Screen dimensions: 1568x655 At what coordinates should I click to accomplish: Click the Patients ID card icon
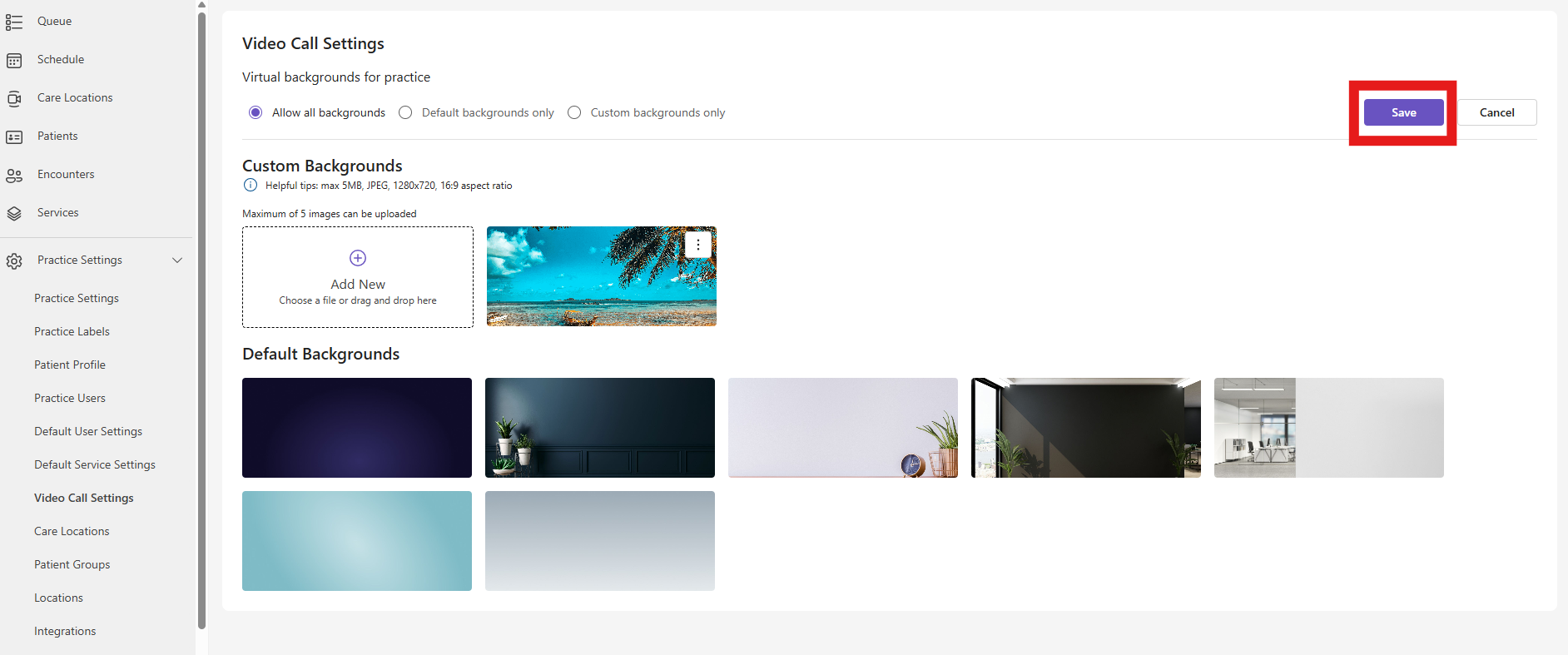click(x=14, y=136)
